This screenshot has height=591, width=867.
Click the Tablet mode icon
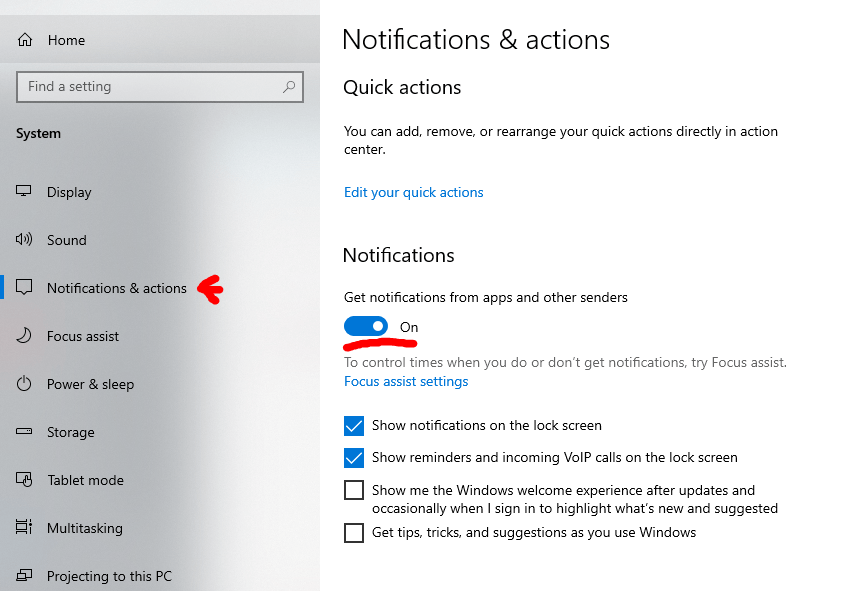click(25, 480)
